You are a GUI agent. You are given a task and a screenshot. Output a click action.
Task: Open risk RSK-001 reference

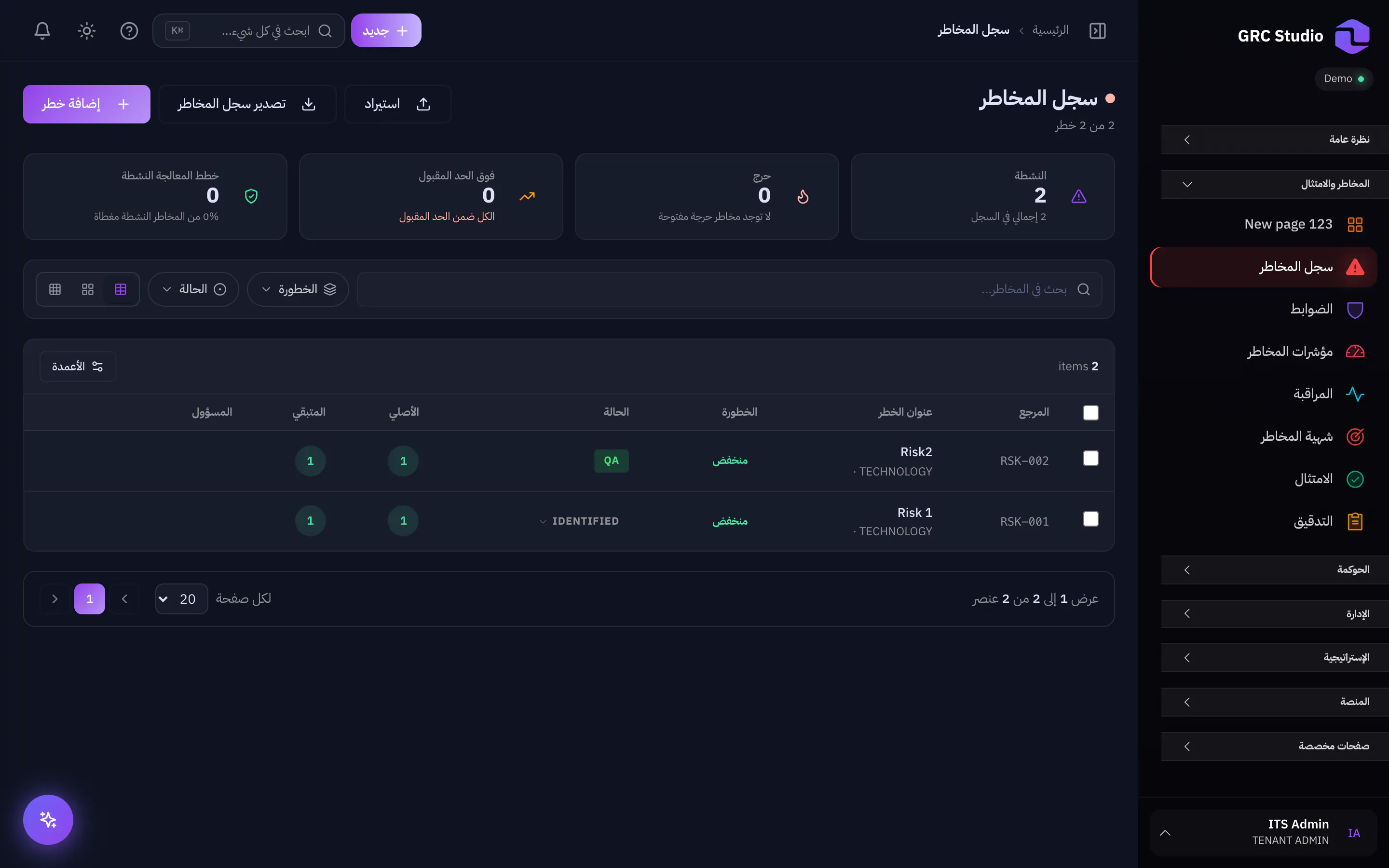tap(1024, 521)
